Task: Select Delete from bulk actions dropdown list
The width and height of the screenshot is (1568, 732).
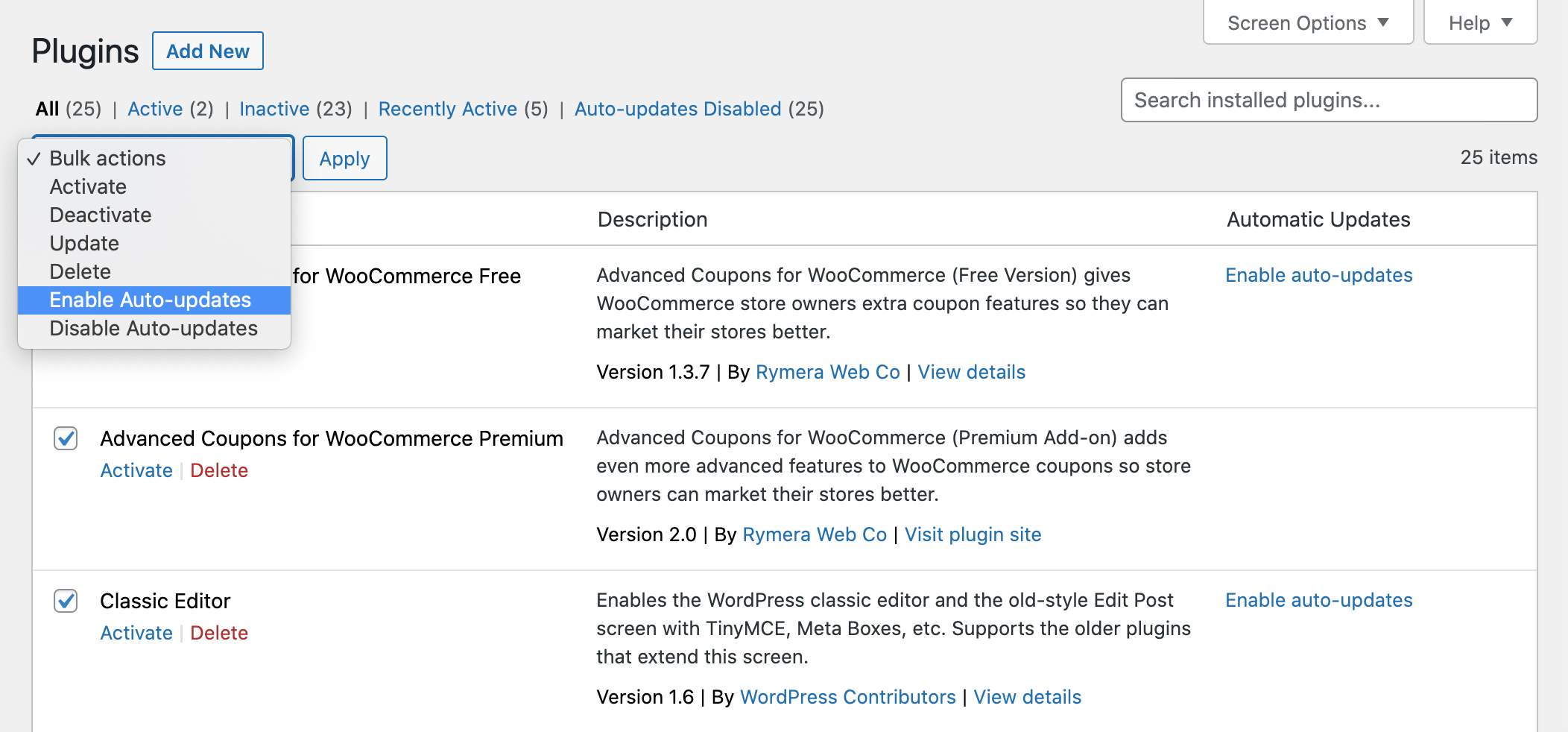Action: coord(154,271)
